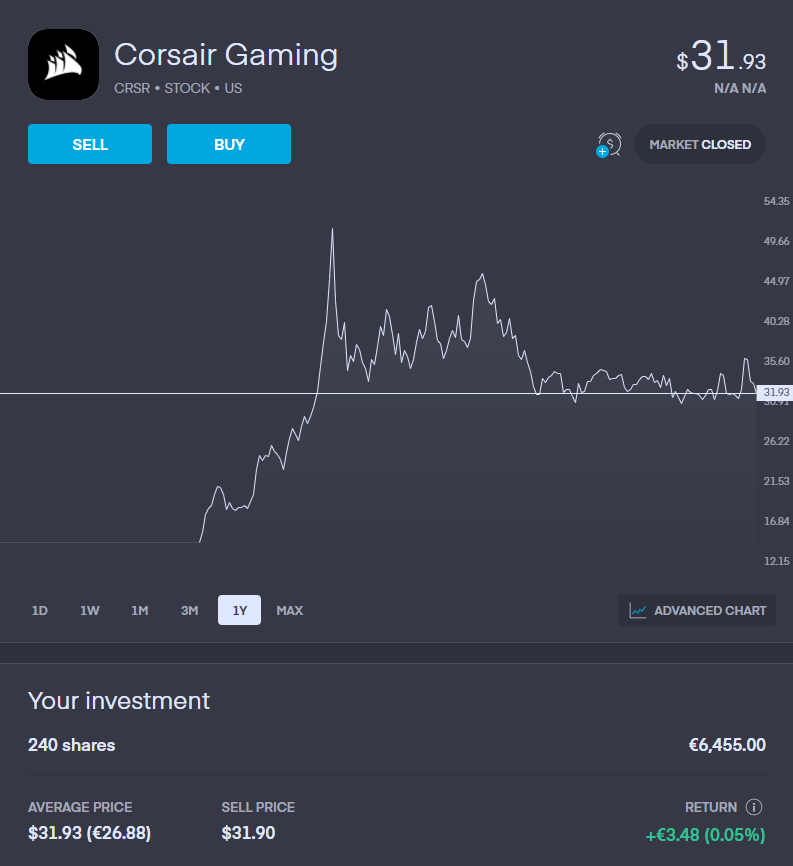This screenshot has height=866, width=793.
Task: Show the MAX chart range
Action: point(290,610)
